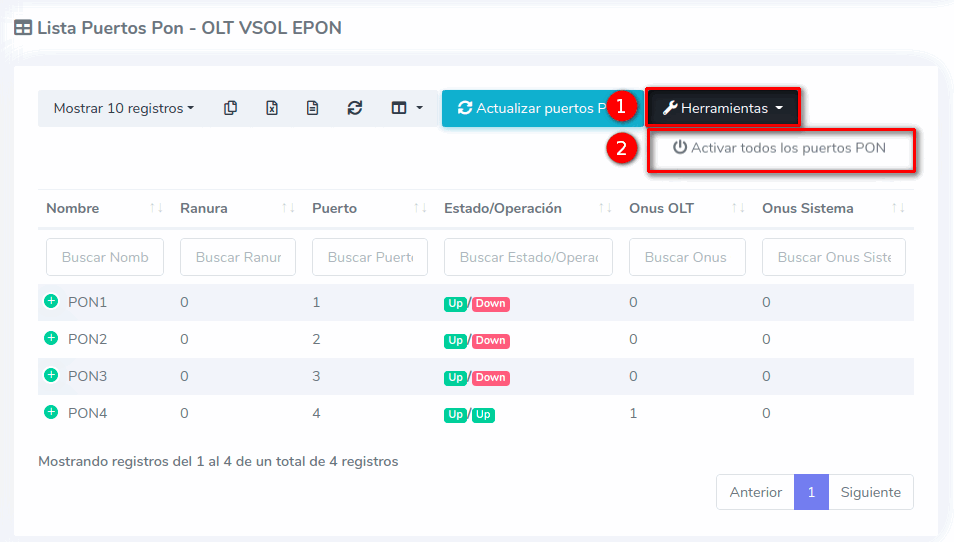Click the copy table icon
This screenshot has height=542, width=954.
231,108
